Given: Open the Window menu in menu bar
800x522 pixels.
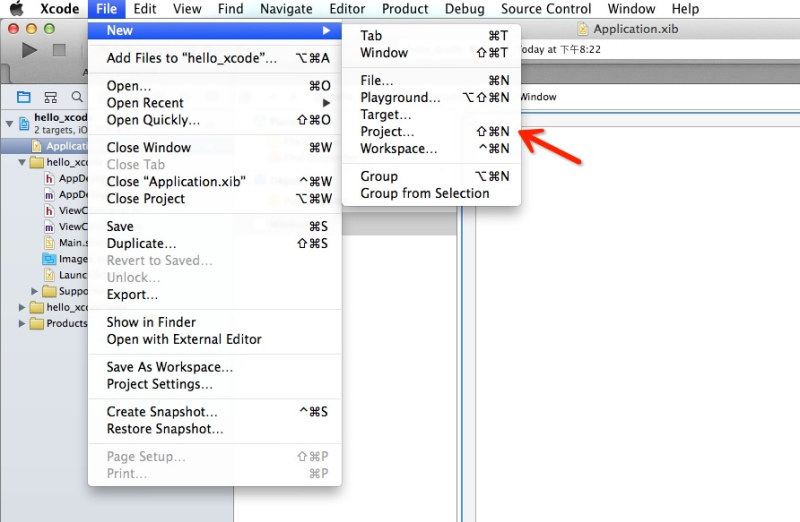Looking at the screenshot, I should pos(631,9).
